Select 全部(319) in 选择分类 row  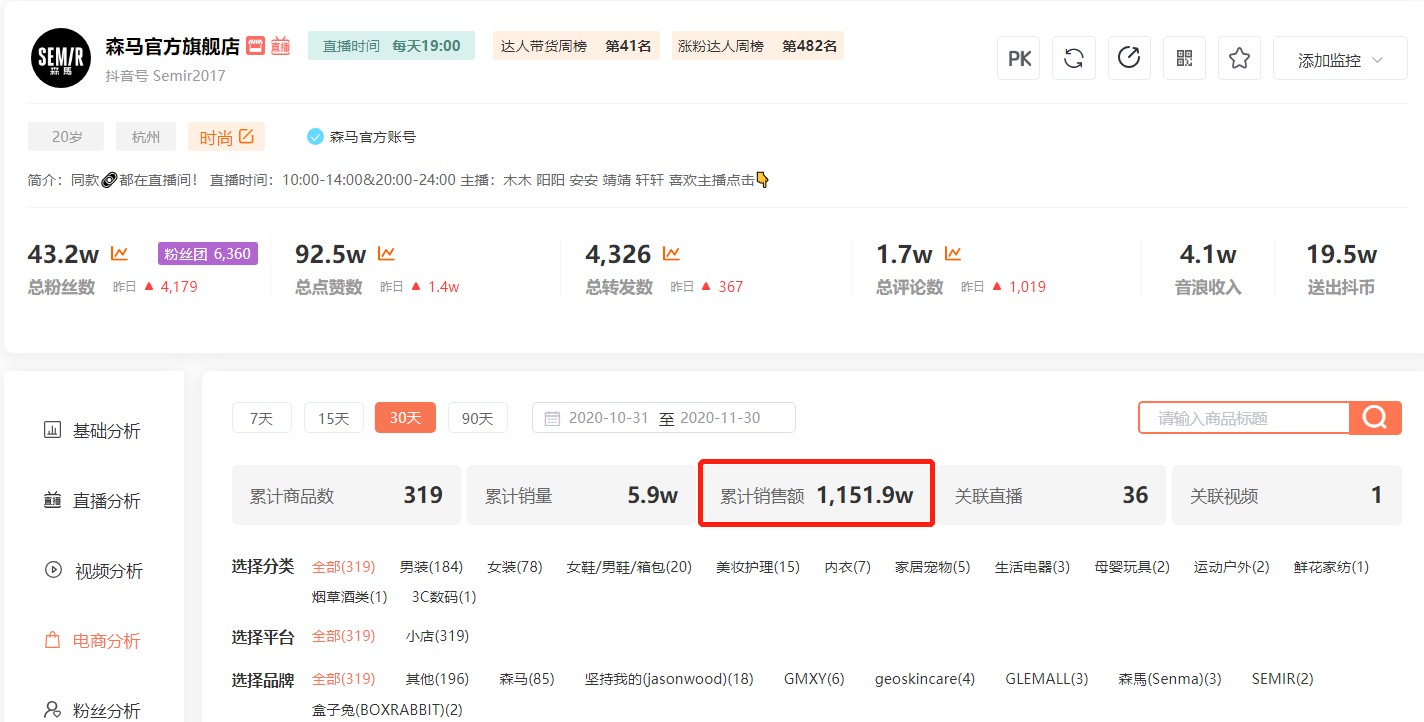[344, 567]
